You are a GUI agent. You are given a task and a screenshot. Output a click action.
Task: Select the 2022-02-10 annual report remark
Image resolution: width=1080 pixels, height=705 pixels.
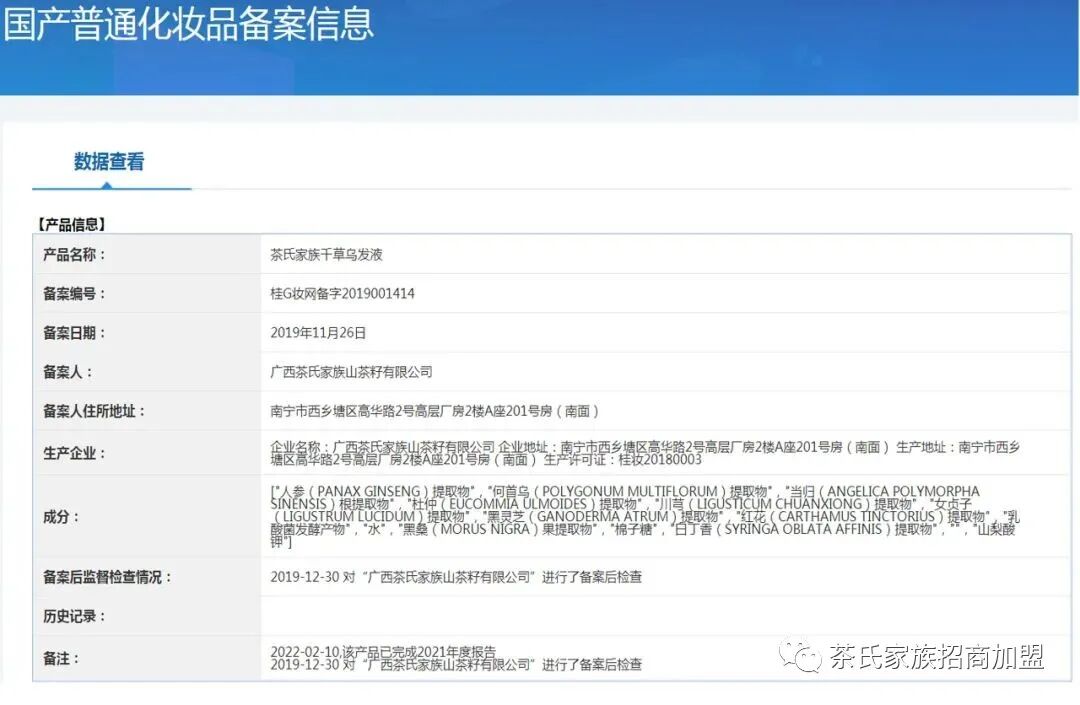383,651
